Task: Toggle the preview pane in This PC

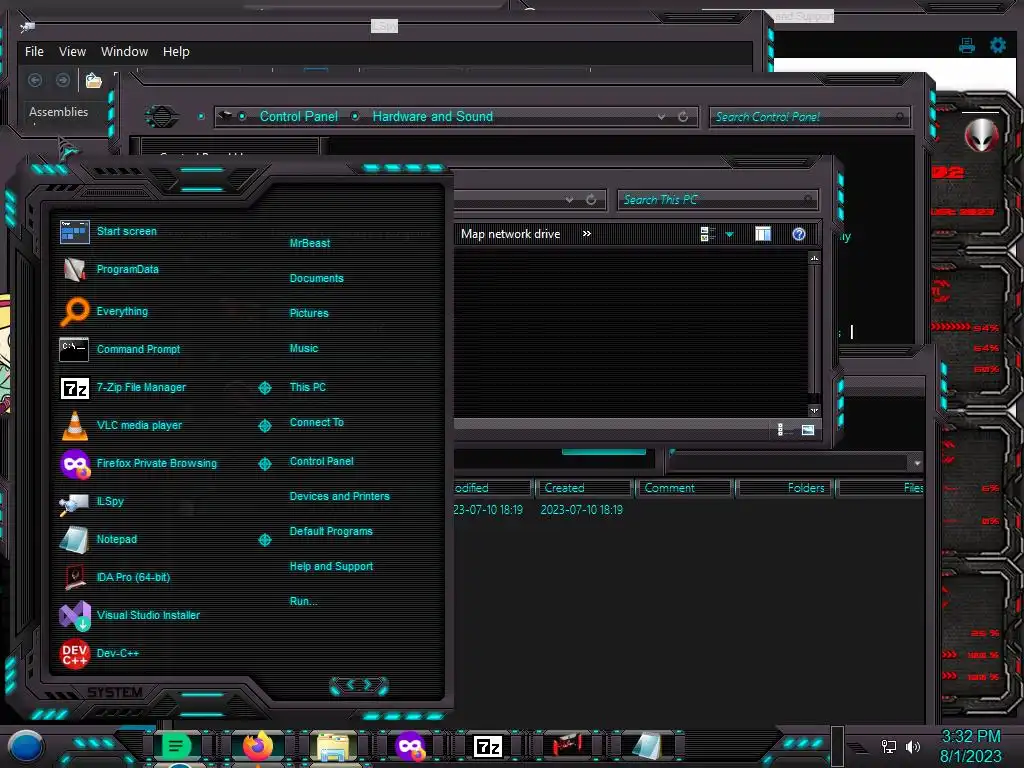Action: (763, 234)
